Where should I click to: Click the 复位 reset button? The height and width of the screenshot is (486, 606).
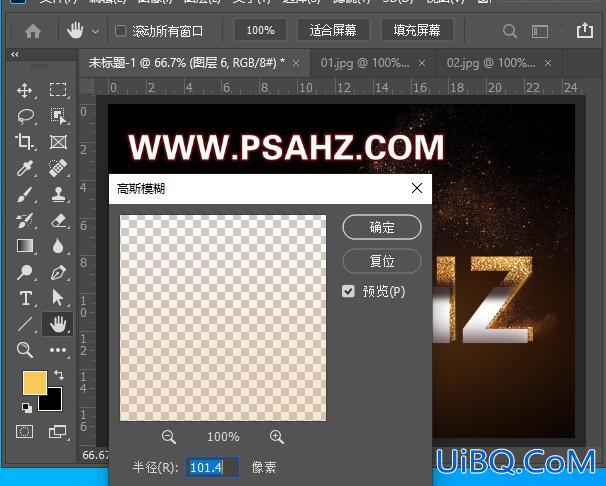382,261
